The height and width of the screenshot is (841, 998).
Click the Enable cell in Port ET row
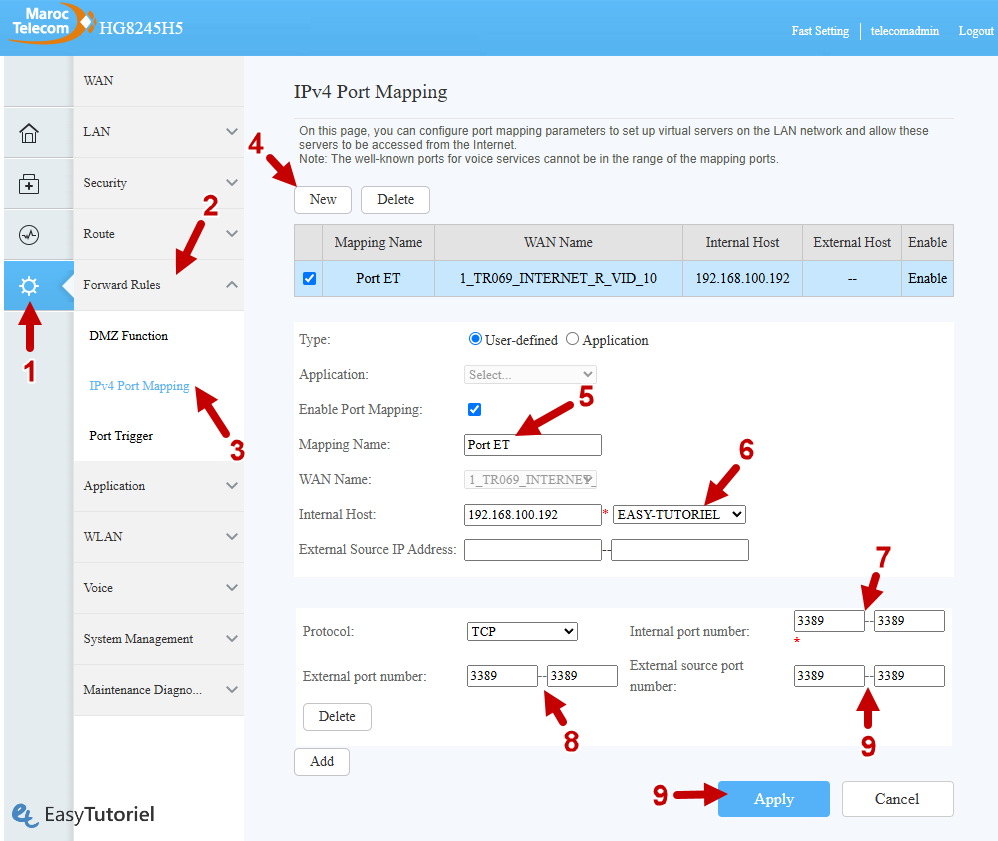click(927, 278)
